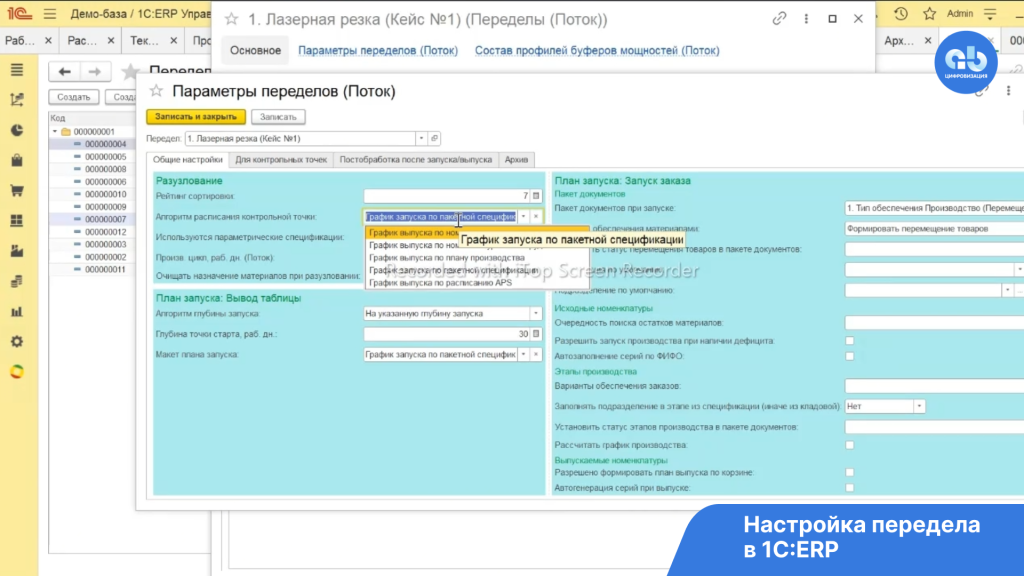Select the Основное navigation tab
Viewport: 1024px width, 576px height.
click(255, 50)
